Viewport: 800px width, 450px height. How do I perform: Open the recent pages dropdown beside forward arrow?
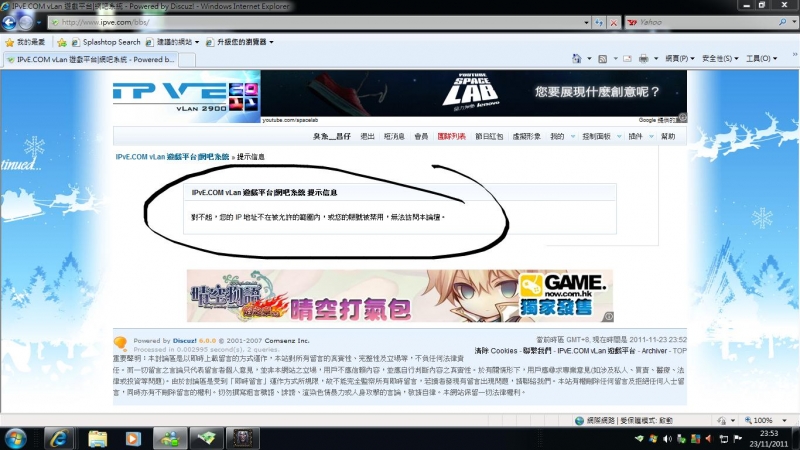coord(39,22)
